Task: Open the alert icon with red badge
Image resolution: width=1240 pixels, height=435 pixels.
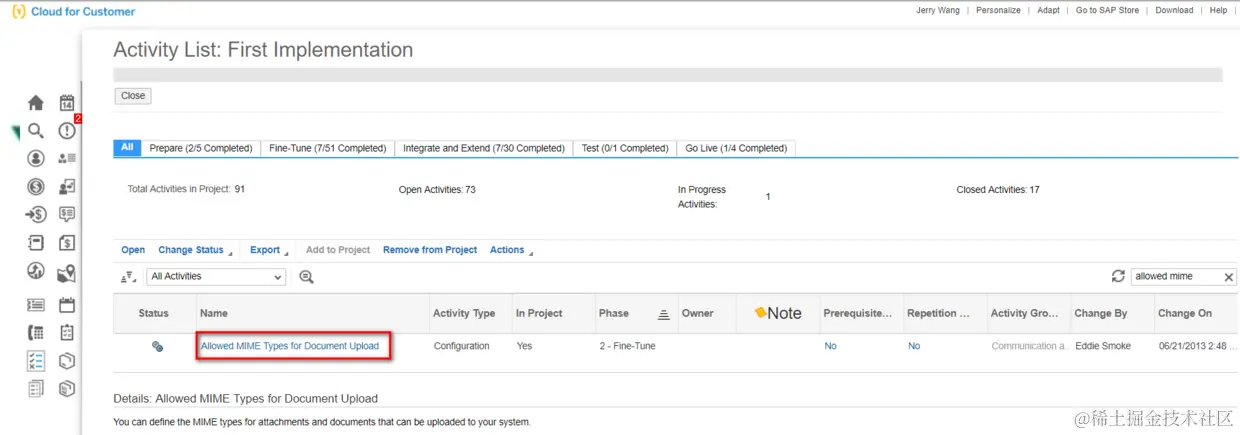Action: (67, 130)
